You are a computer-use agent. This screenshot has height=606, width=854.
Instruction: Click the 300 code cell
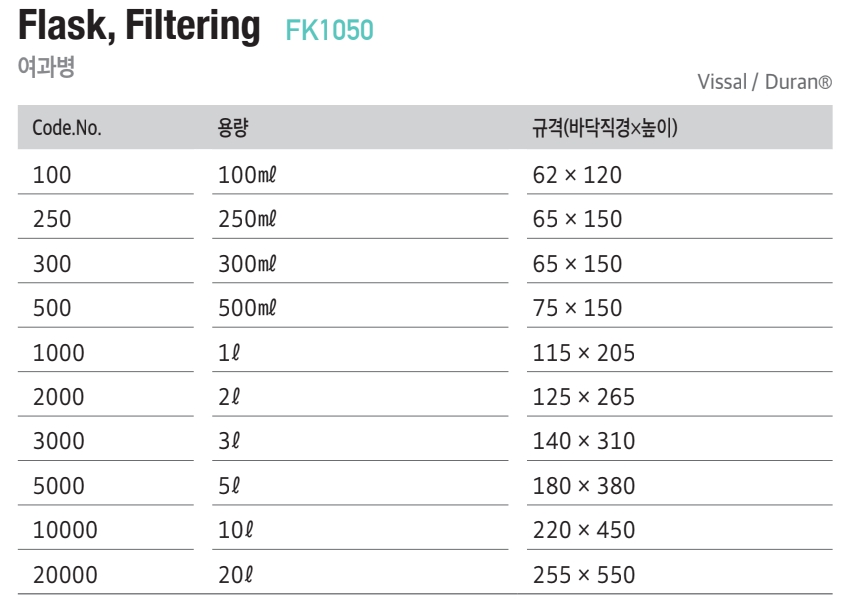tap(52, 264)
